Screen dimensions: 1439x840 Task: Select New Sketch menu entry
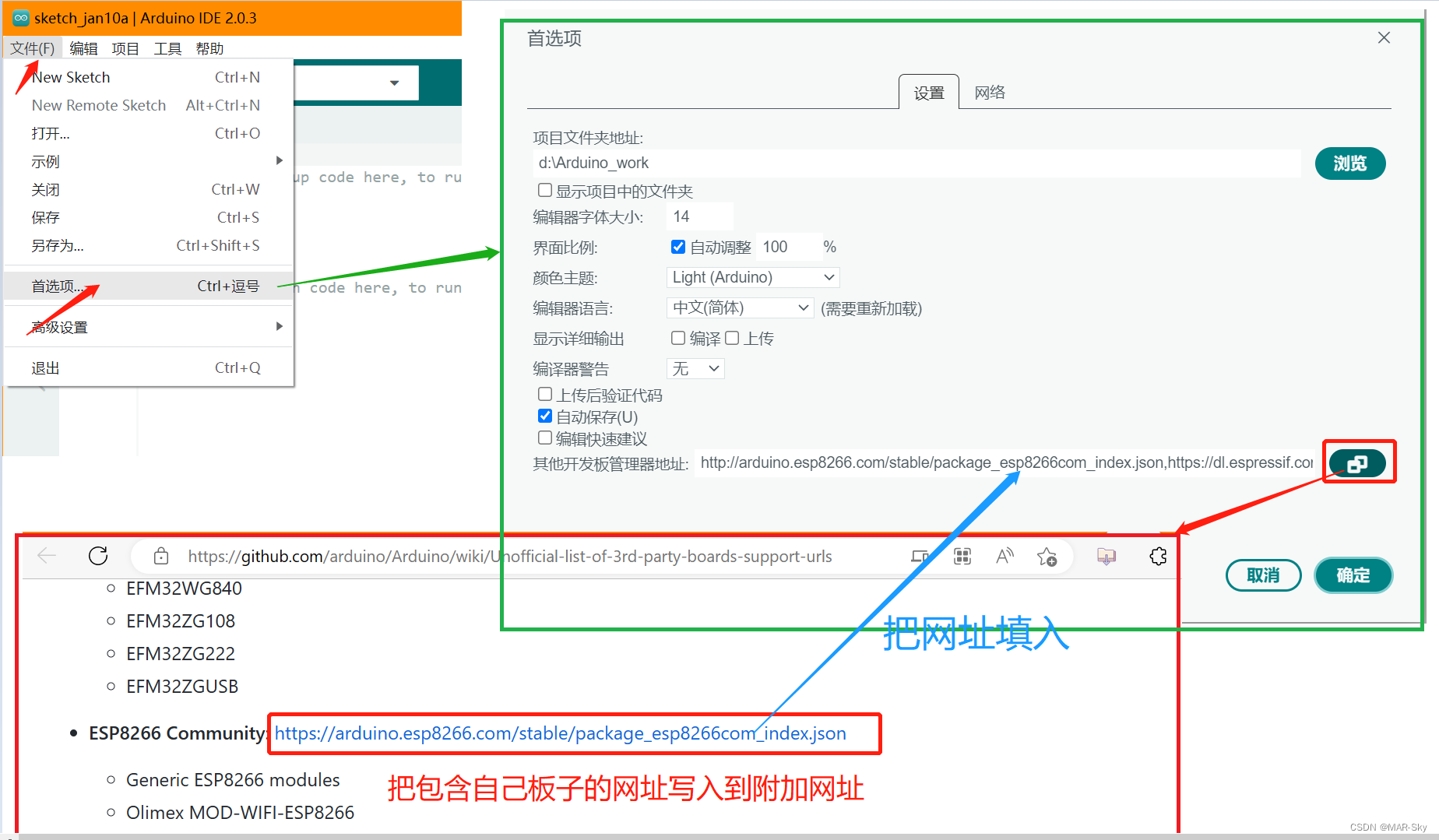(x=149, y=77)
